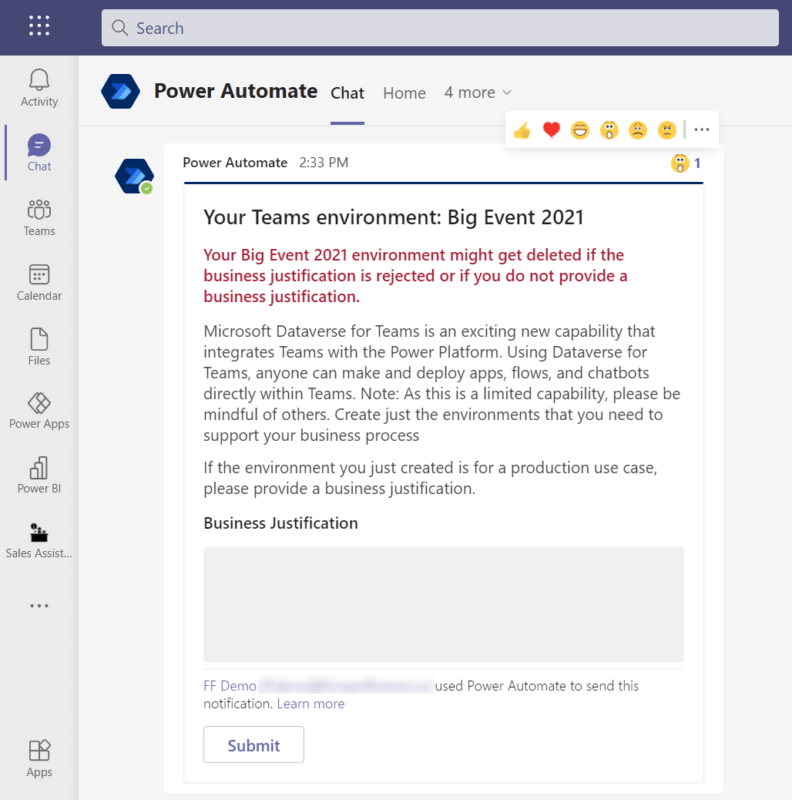Open Sales Assistant app in sidebar
Screen dimensions: 792x800
click(39, 540)
